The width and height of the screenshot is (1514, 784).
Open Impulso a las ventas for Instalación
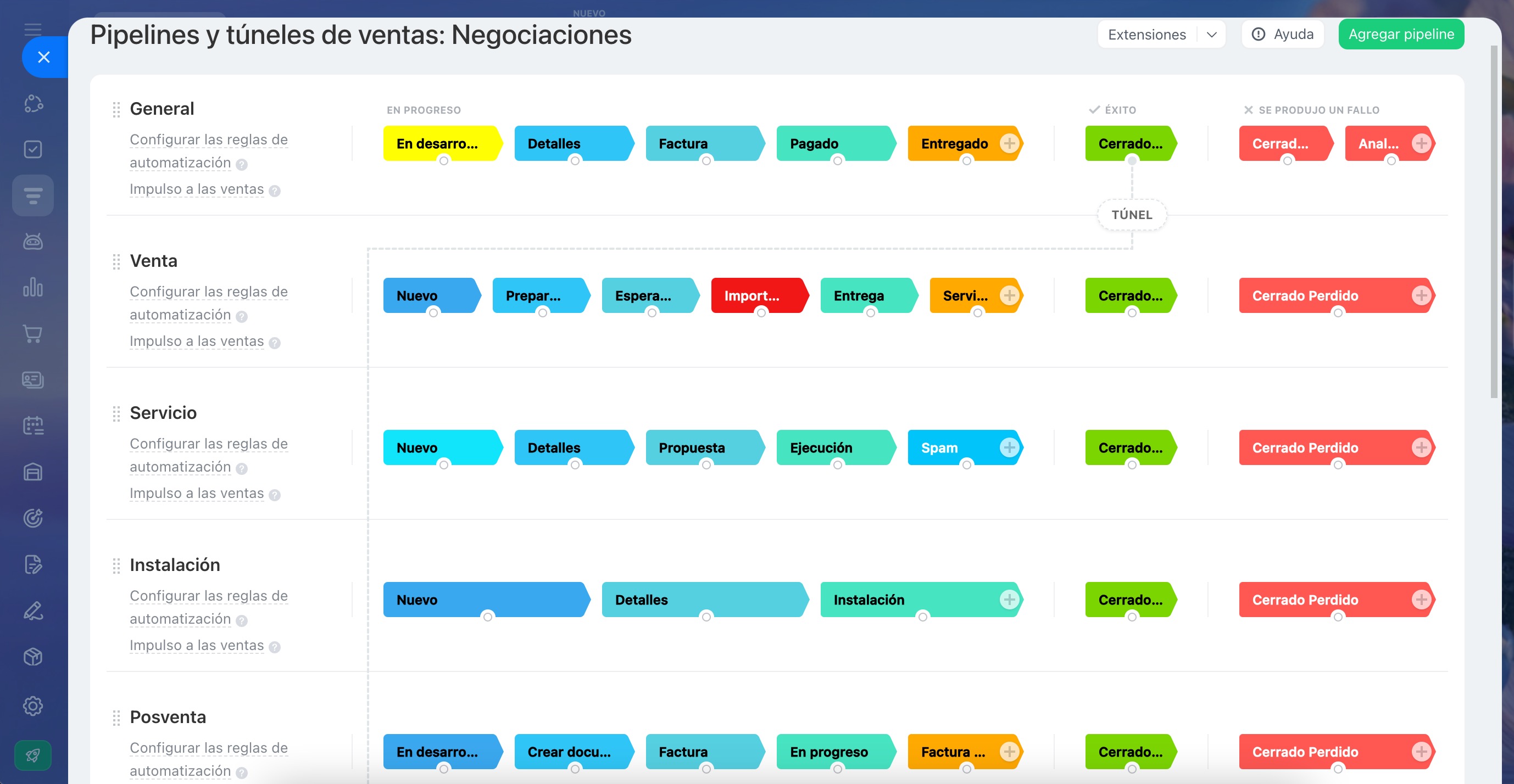(197, 646)
